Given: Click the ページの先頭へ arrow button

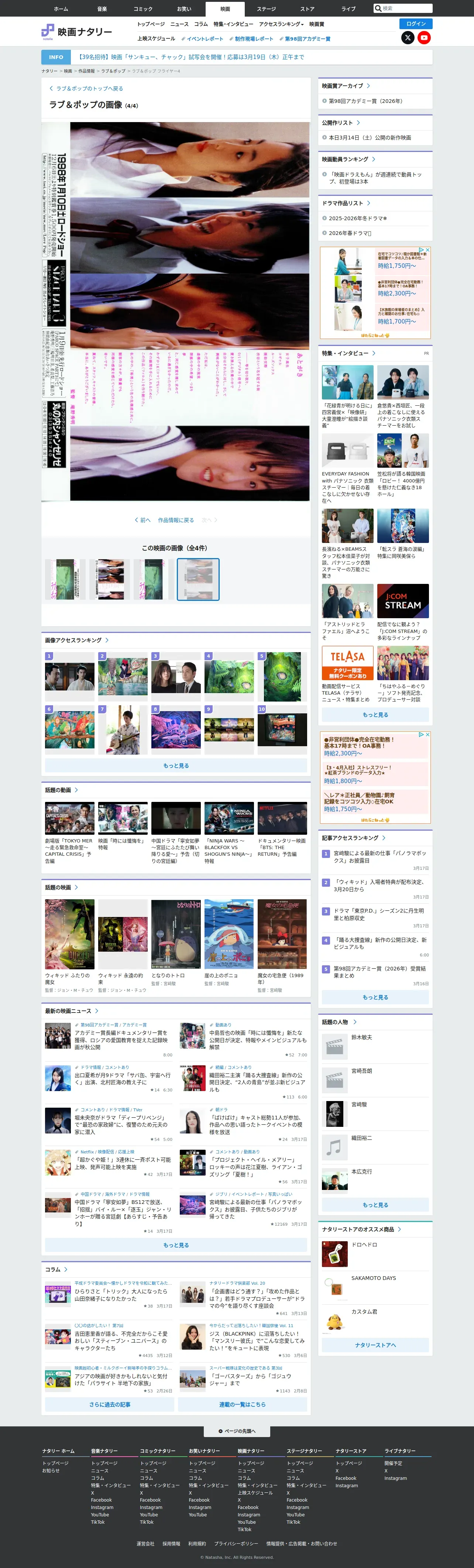Looking at the screenshot, I should click(x=237, y=1431).
